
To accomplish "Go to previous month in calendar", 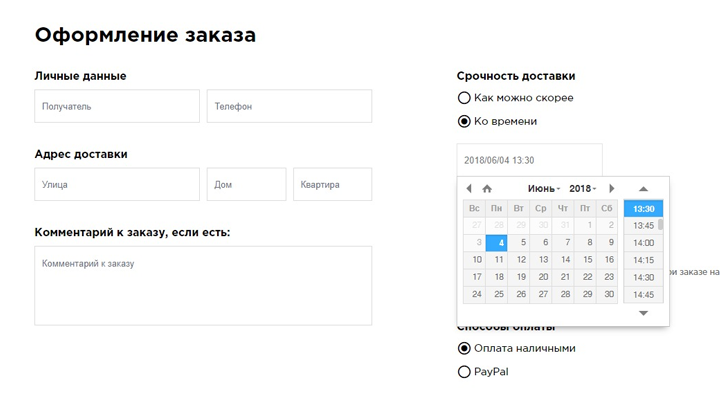I will click(x=469, y=188).
